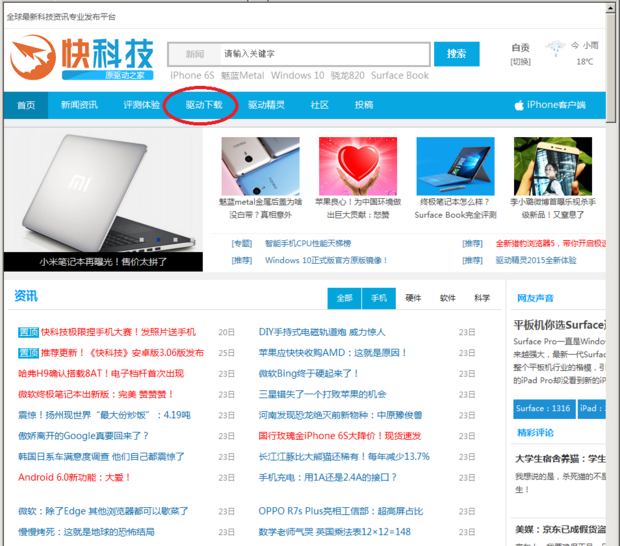Viewport: 620px width, 546px height.
Task: Open OPPO R7s Plus亮相工信部 article
Action: click(x=341, y=511)
